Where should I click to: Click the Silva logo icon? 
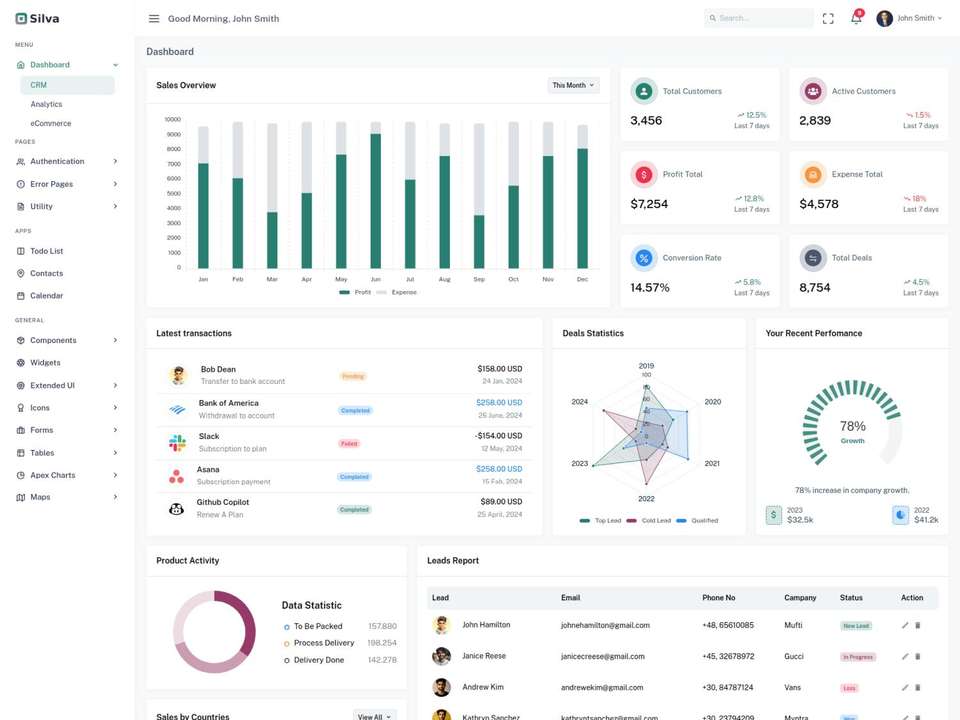tap(21, 18)
